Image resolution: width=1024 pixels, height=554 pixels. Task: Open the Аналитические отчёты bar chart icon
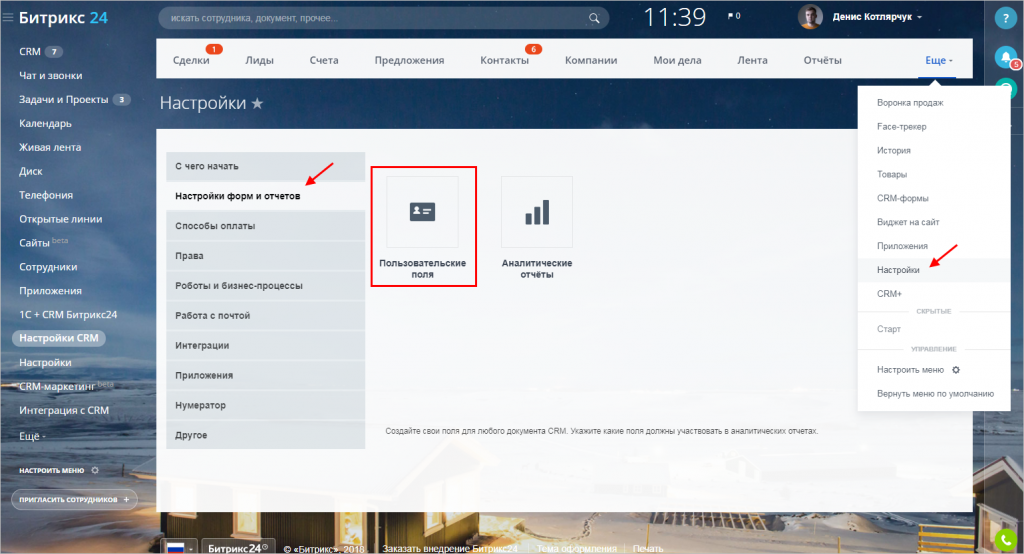[537, 212]
